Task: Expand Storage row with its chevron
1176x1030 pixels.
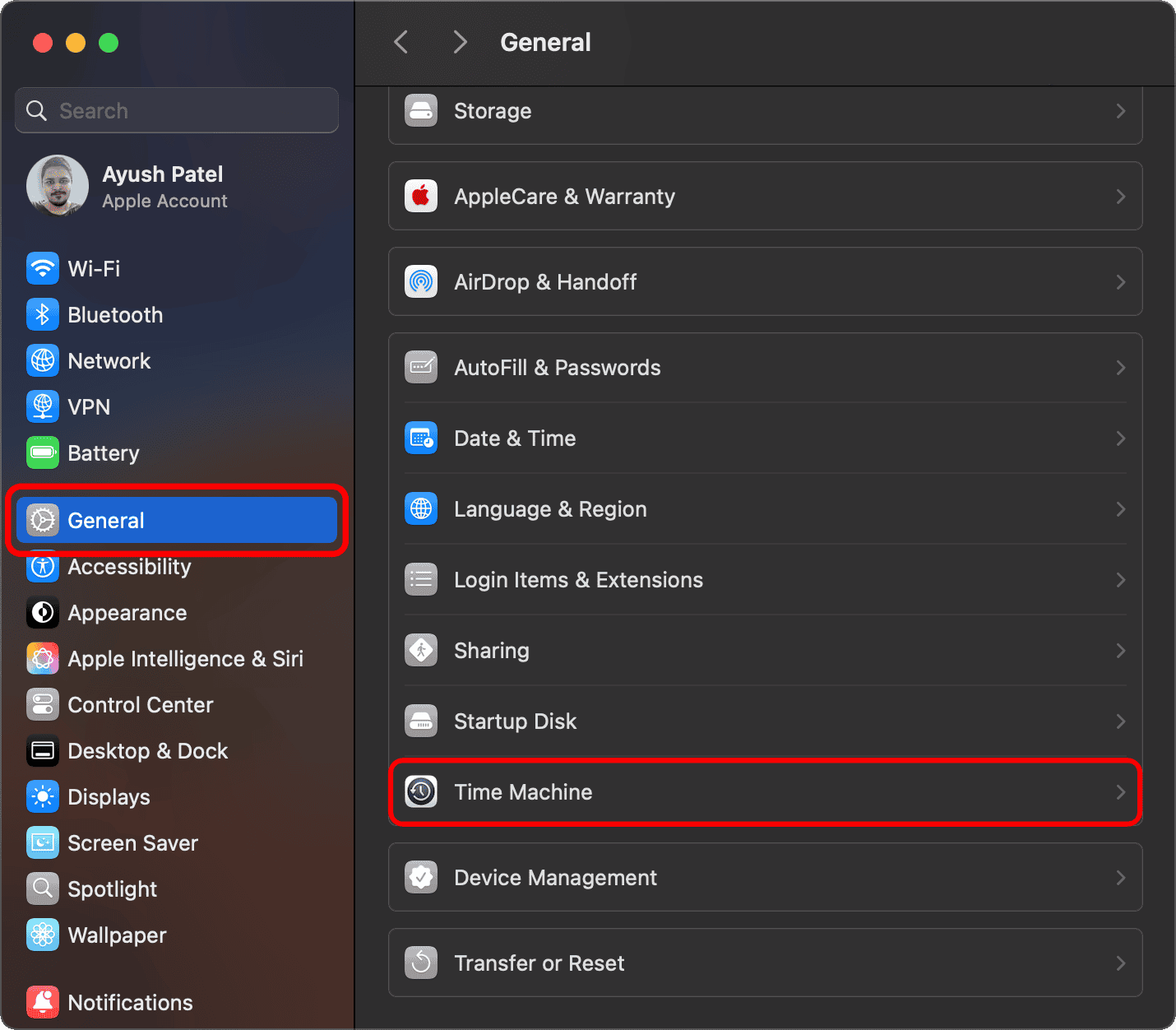Action: coord(1120,111)
